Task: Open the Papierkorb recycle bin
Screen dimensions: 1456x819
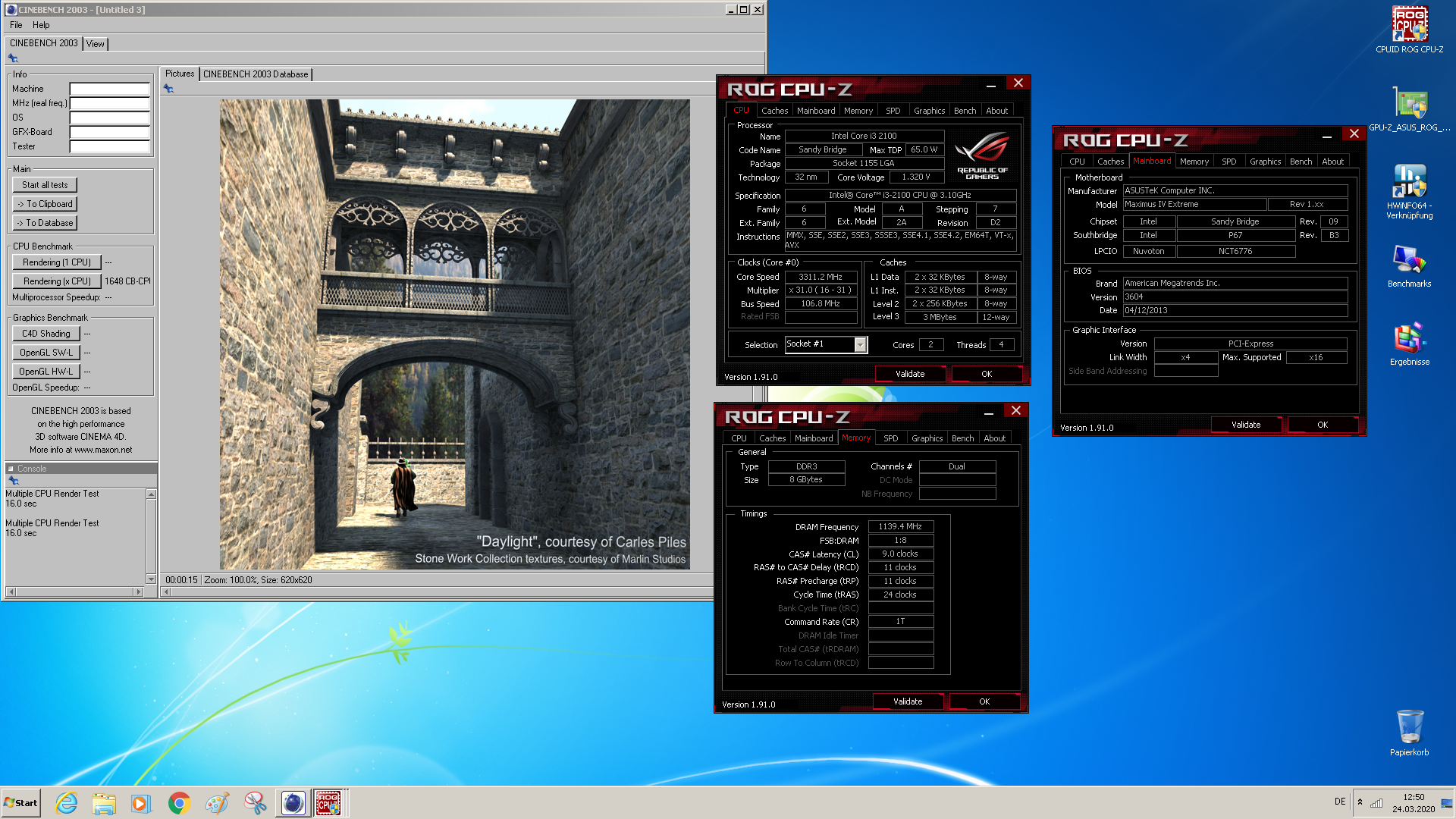Action: tap(1409, 733)
